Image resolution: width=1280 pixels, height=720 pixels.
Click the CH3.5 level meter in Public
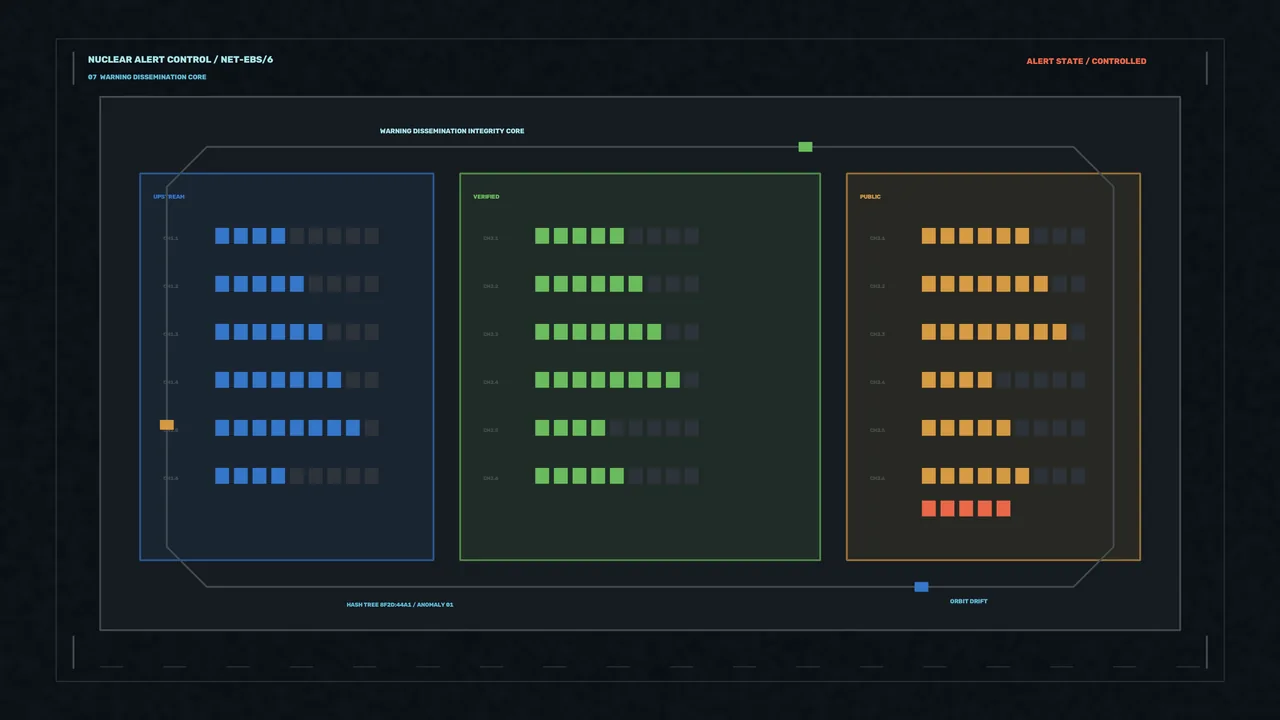[x=1003, y=428]
